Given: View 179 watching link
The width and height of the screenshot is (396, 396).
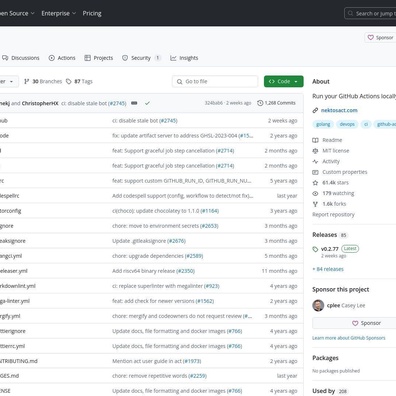Looking at the screenshot, I should [338, 193].
